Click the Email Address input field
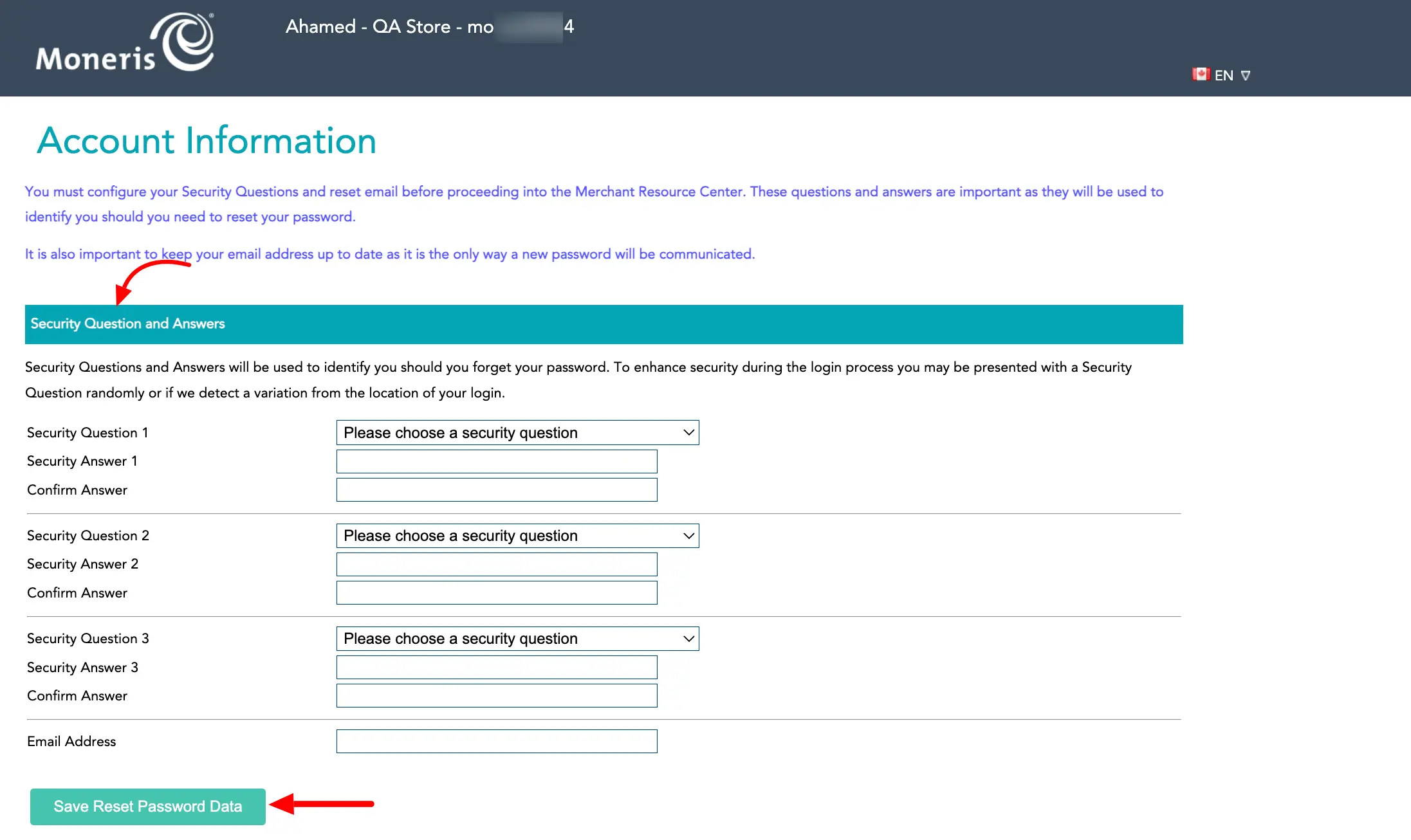 coord(496,741)
